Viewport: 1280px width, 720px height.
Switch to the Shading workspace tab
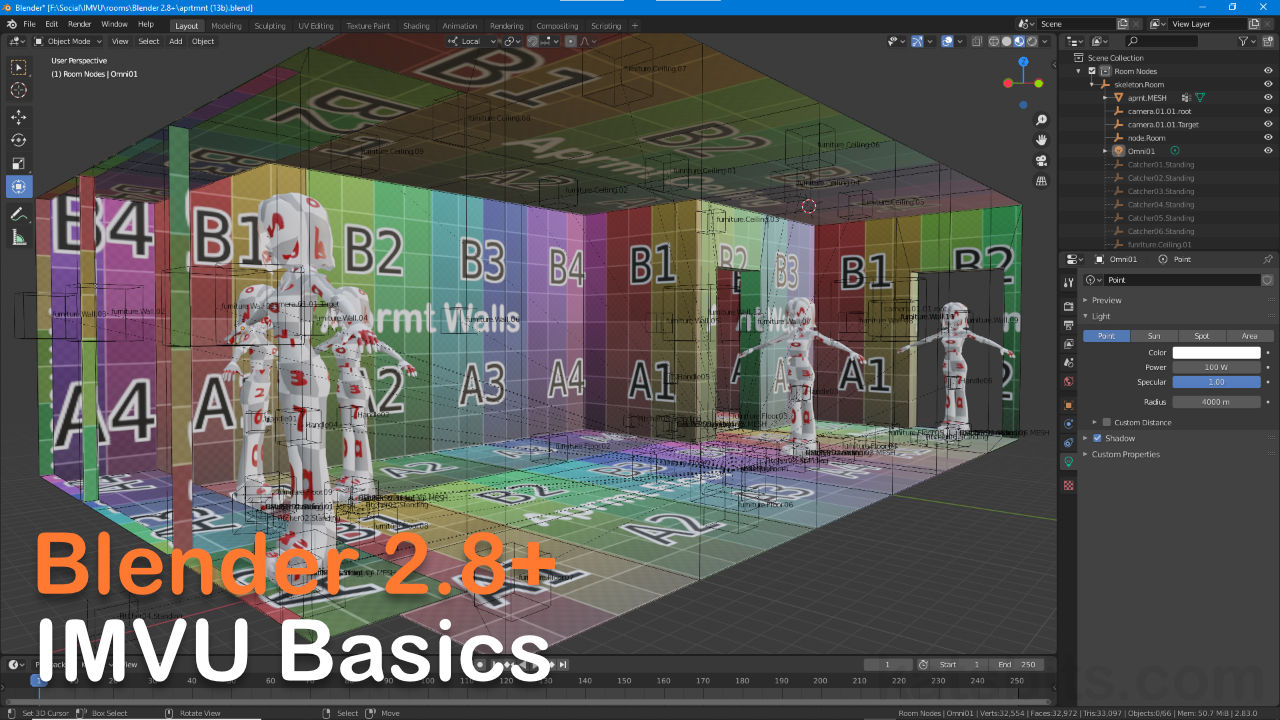coord(416,25)
